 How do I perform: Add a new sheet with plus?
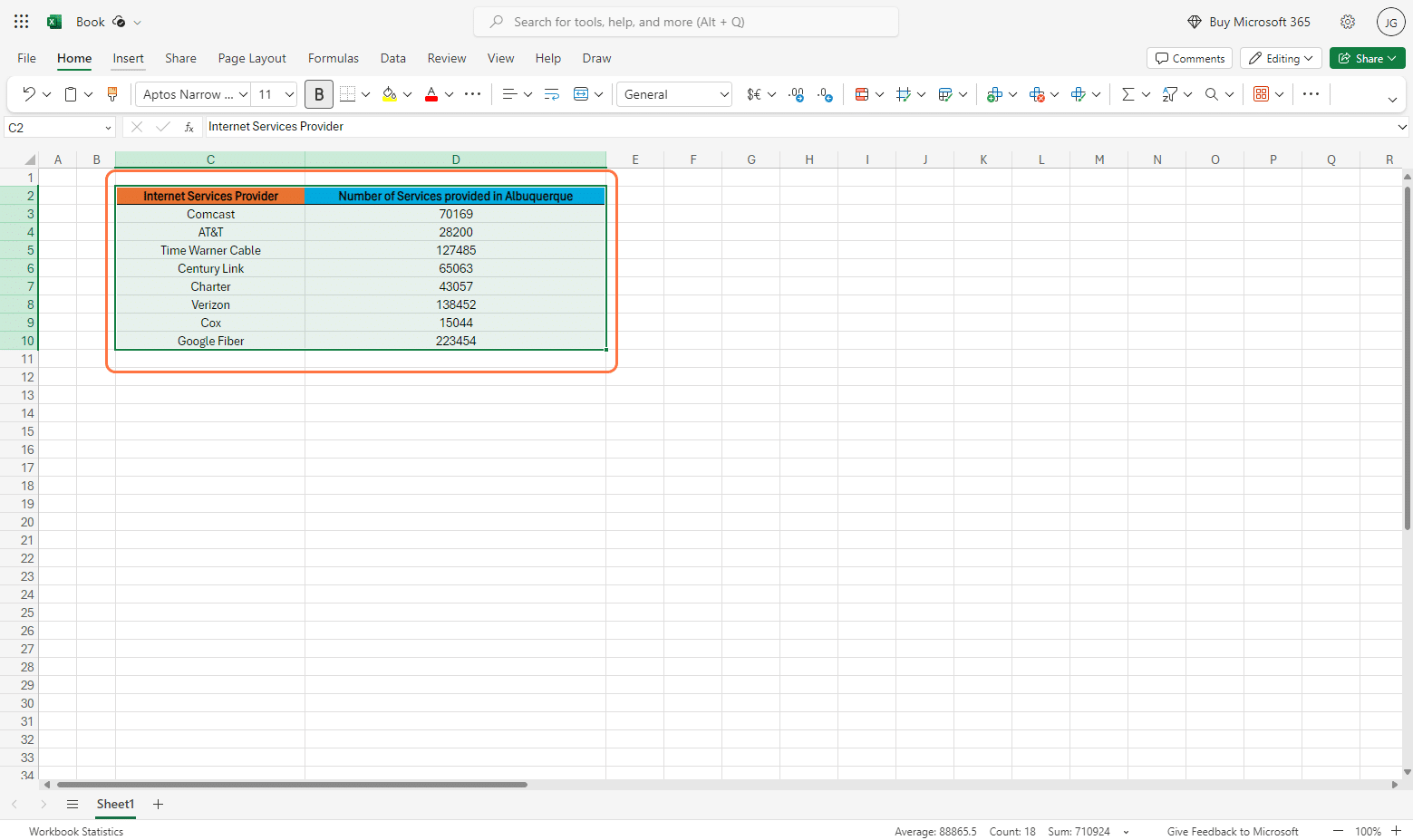[x=158, y=804]
